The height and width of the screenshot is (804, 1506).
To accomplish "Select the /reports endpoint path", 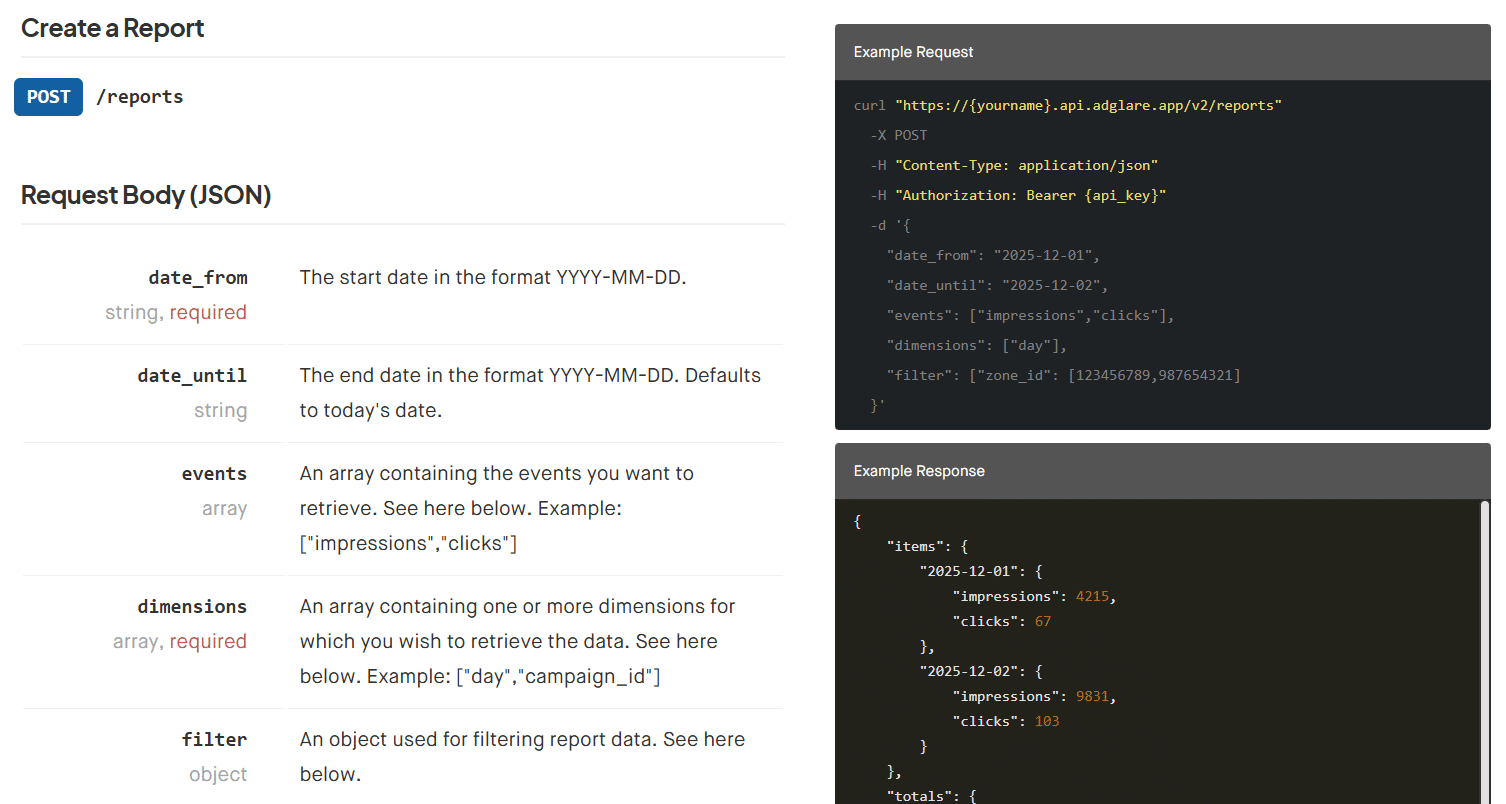I will point(139,97).
